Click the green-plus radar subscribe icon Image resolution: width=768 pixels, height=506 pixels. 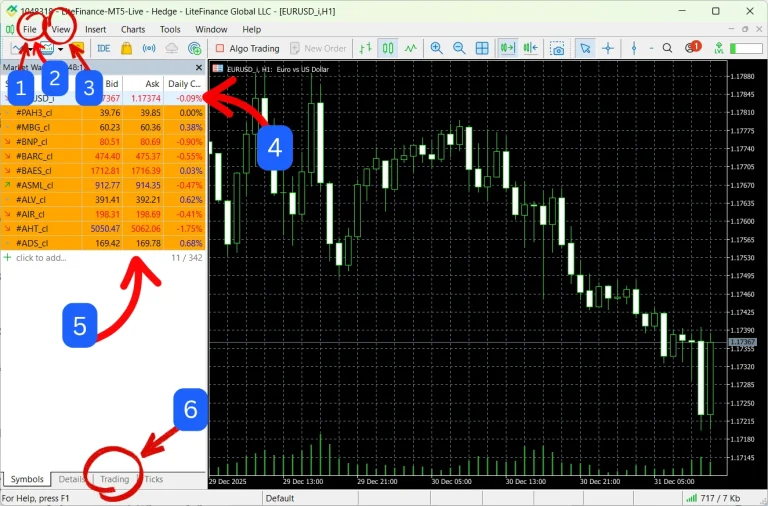[194, 48]
